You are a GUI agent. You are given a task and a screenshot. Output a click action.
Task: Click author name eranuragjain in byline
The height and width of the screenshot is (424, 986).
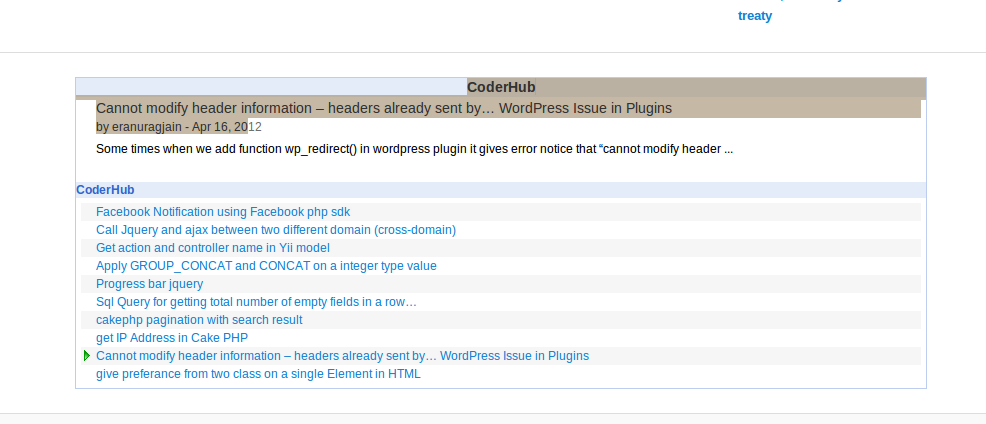tap(147, 127)
